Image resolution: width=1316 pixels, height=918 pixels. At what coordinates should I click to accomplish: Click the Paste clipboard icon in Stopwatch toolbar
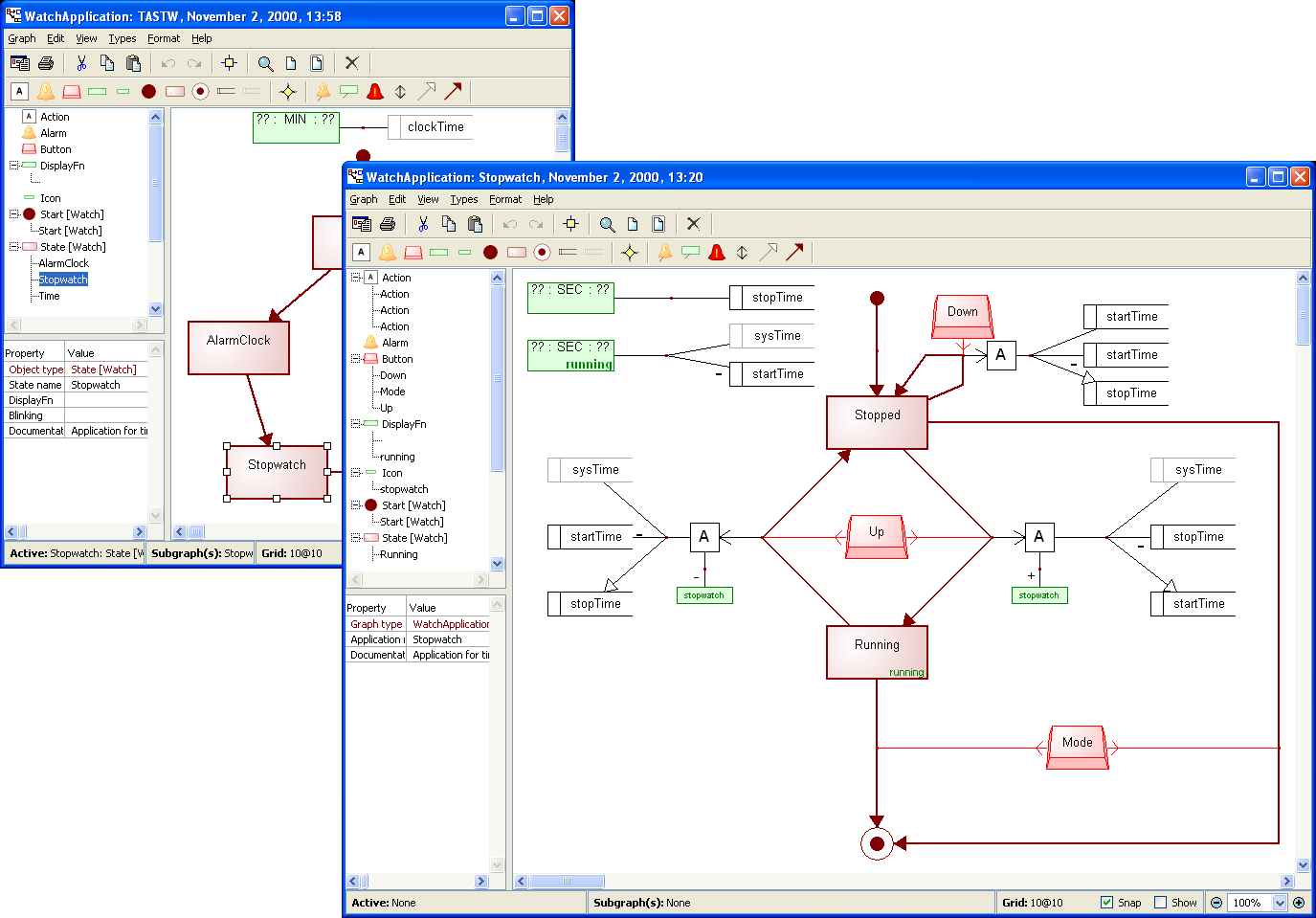click(x=475, y=224)
